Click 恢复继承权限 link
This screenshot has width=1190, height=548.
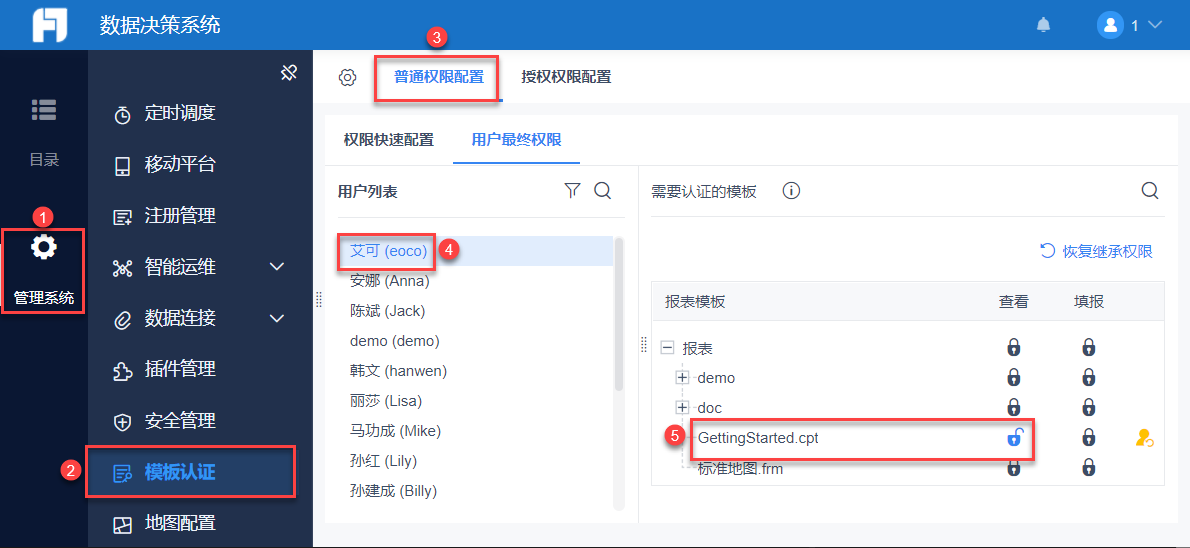(1097, 251)
